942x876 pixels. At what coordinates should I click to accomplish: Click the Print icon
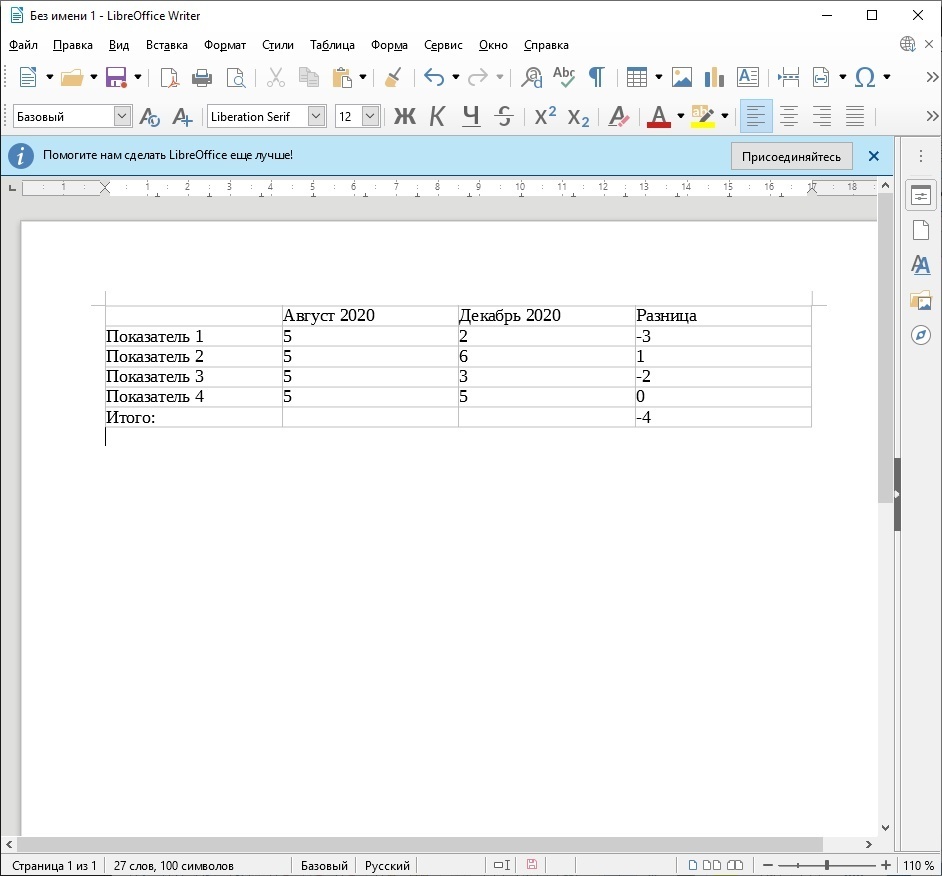[x=202, y=77]
